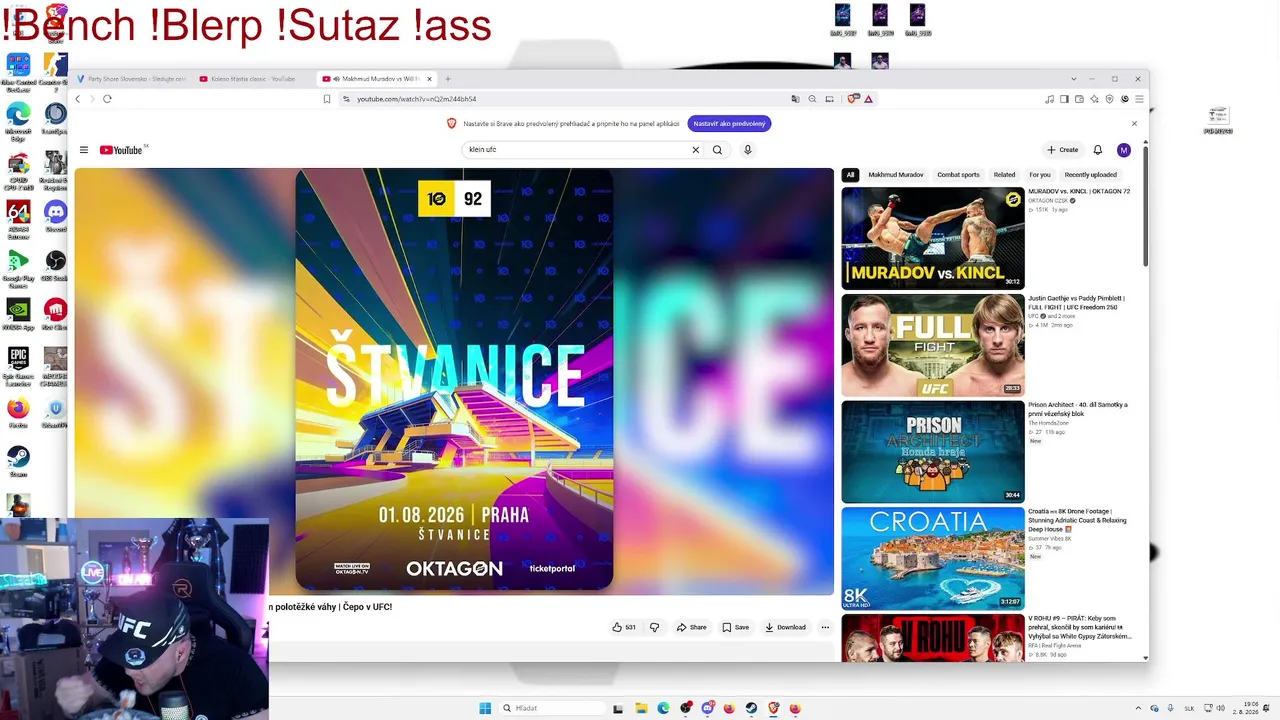
Task: Open Google Play Games shortcut
Action: (18, 268)
